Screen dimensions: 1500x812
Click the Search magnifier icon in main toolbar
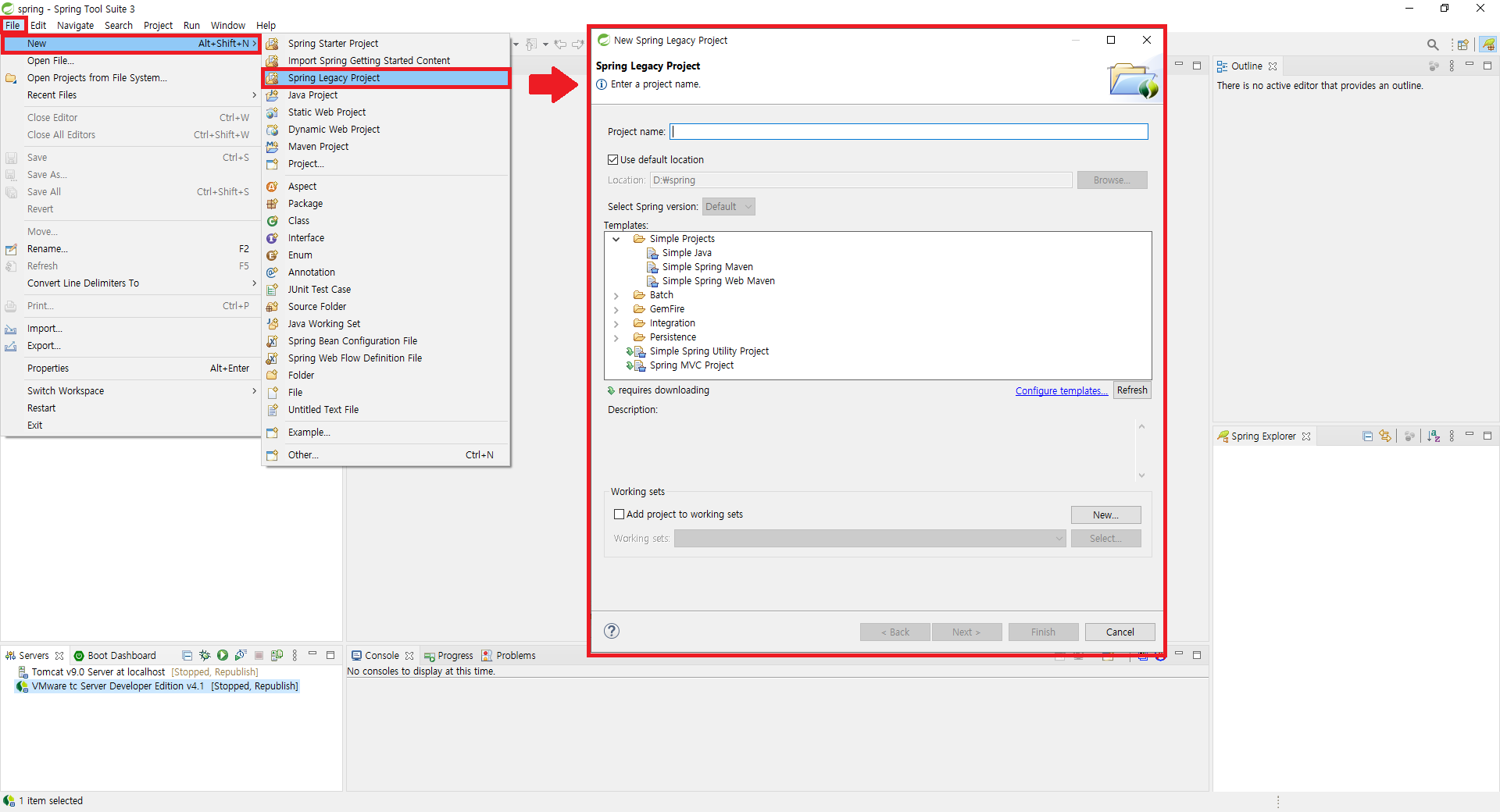pos(1432,45)
